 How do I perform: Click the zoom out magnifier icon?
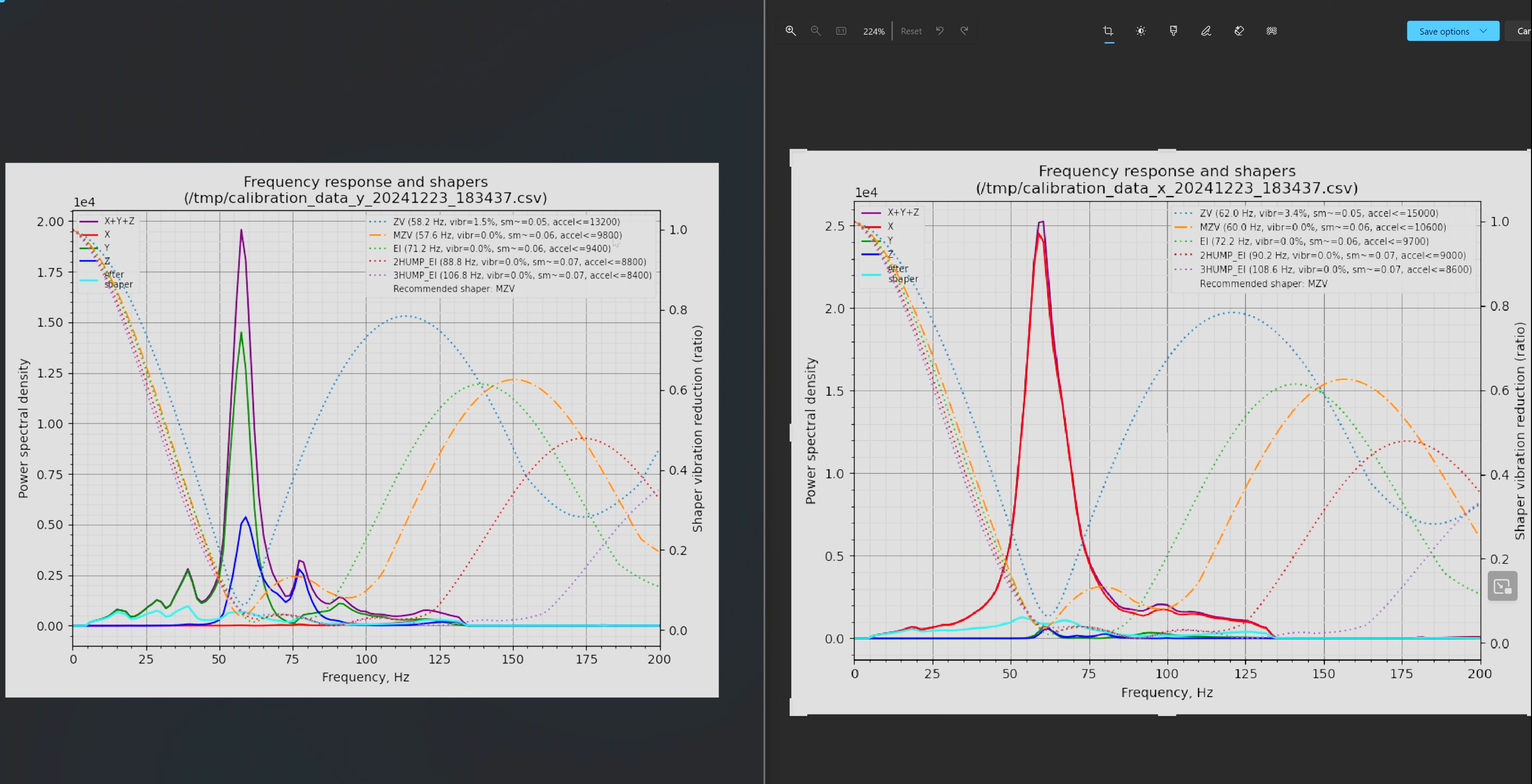click(x=816, y=31)
